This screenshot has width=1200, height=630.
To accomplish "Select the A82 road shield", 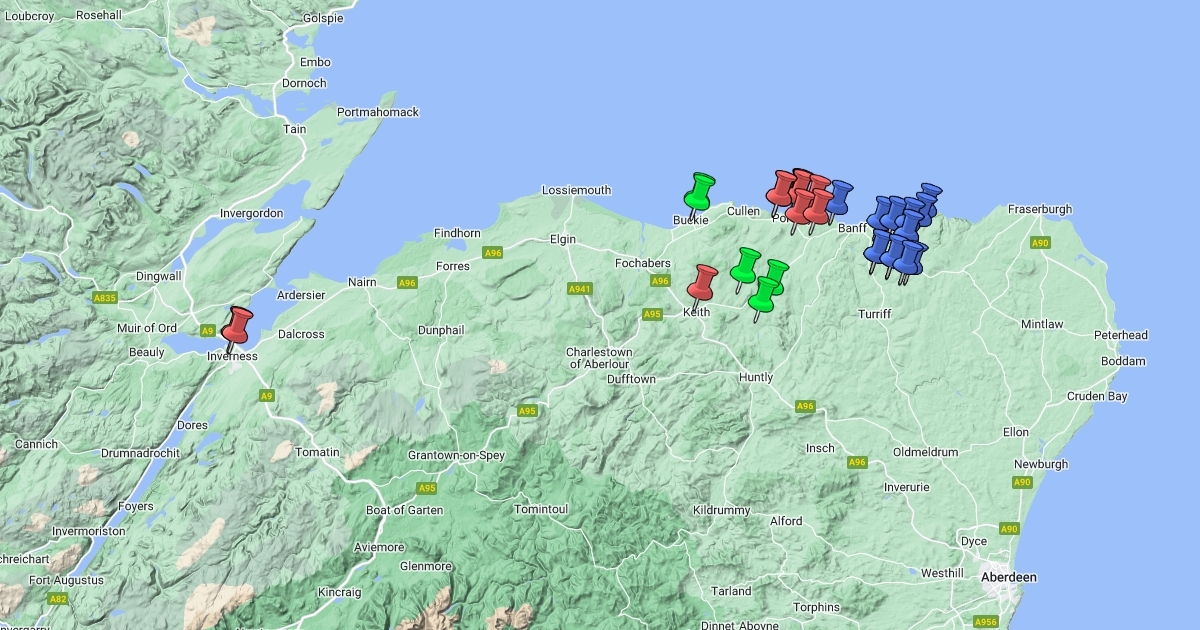I will (59, 599).
